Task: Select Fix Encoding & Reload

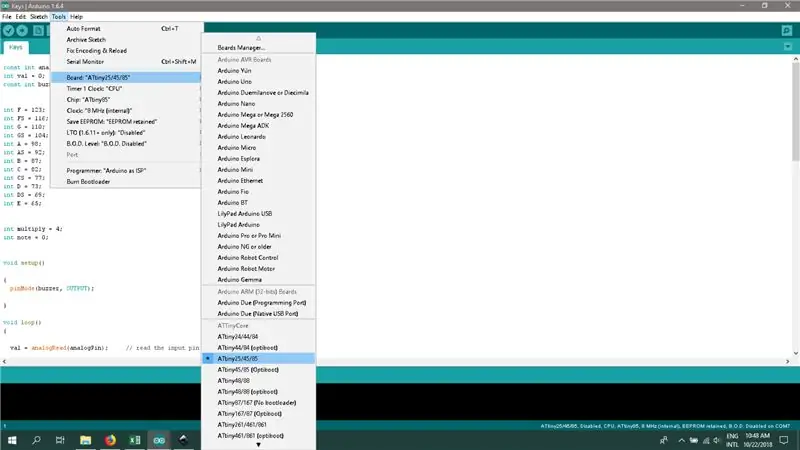Action: click(126, 51)
